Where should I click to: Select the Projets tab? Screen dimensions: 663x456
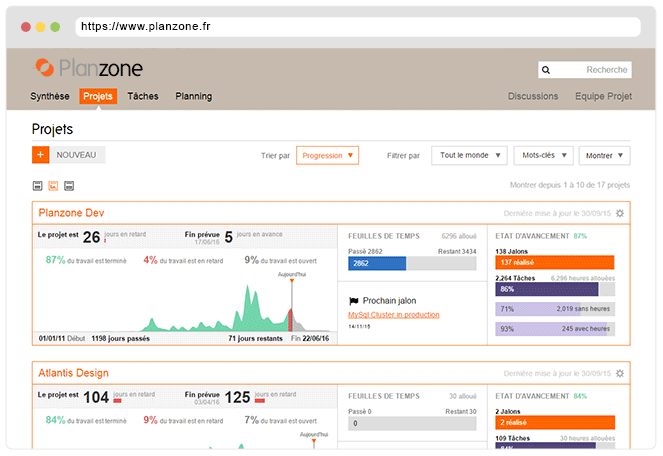(98, 96)
